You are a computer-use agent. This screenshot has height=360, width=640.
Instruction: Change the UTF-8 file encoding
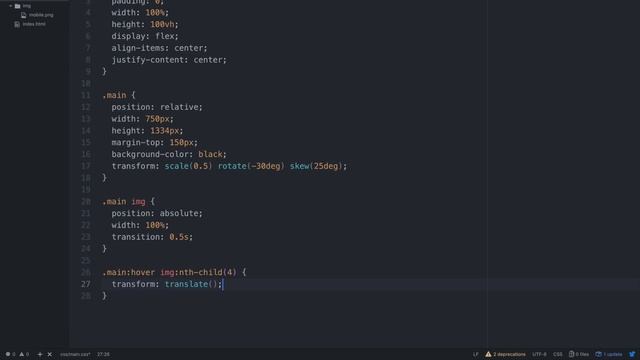coord(539,354)
